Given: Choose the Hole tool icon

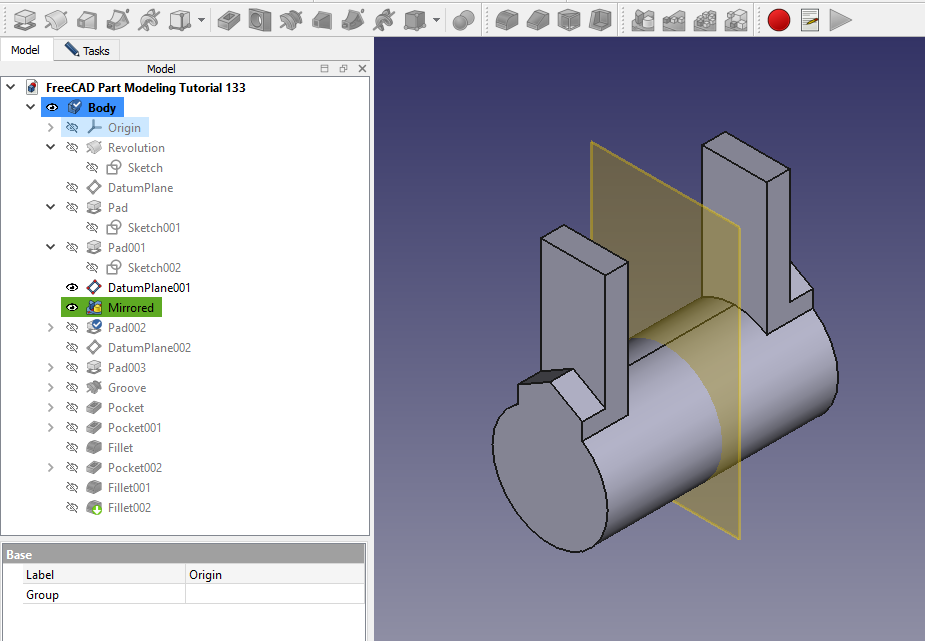Looking at the screenshot, I should pos(260,19).
